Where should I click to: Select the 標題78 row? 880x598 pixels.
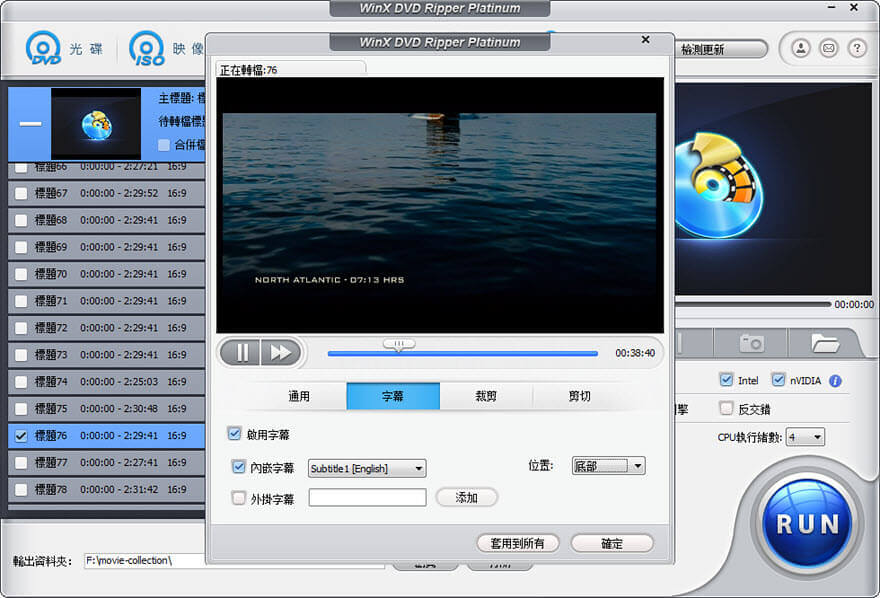(x=106, y=490)
